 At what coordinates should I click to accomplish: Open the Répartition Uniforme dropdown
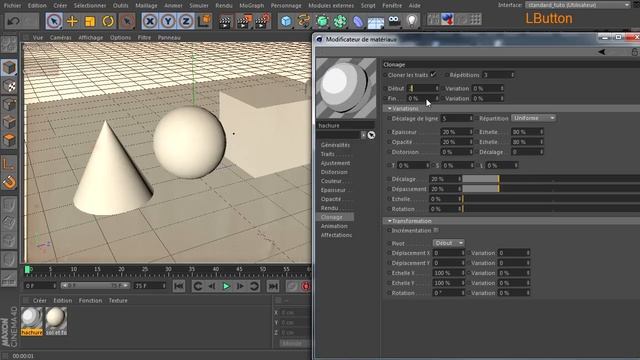coord(533,118)
